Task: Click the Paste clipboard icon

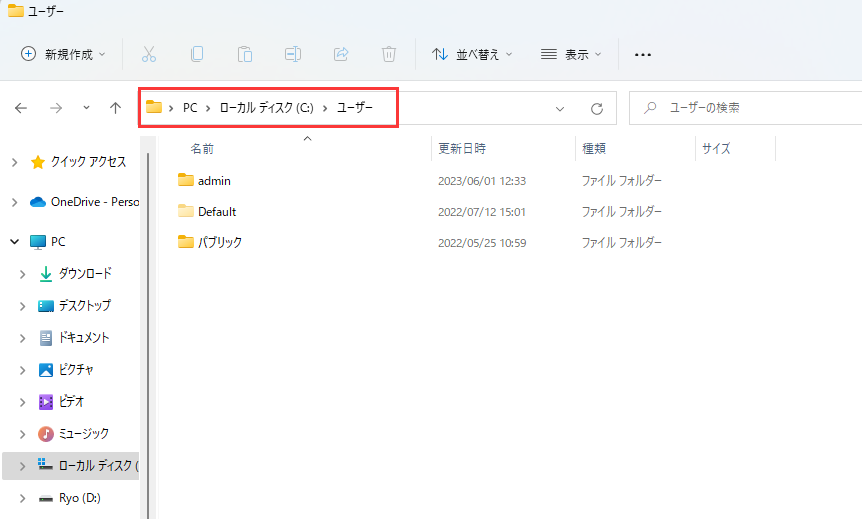Action: tap(245, 54)
